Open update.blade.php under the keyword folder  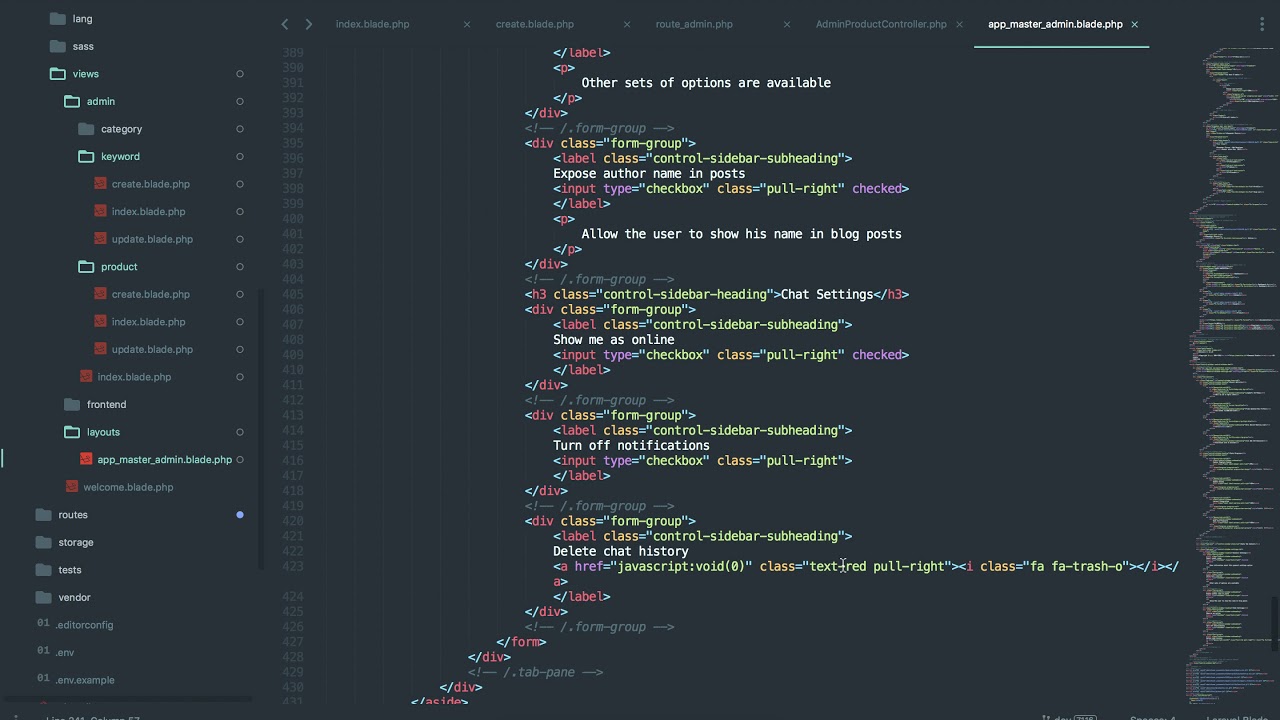pos(152,239)
